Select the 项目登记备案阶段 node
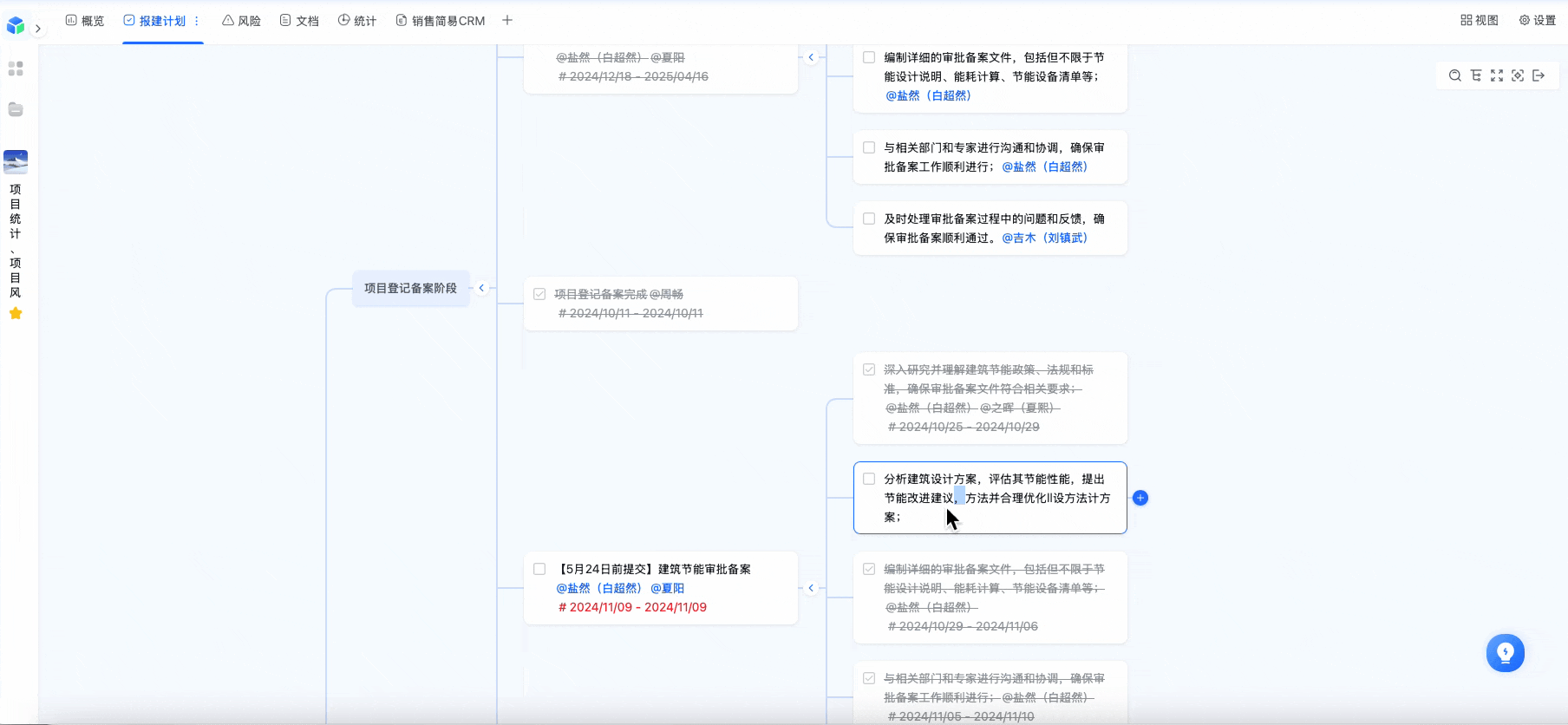This screenshot has height=725, width=1568. point(411,288)
